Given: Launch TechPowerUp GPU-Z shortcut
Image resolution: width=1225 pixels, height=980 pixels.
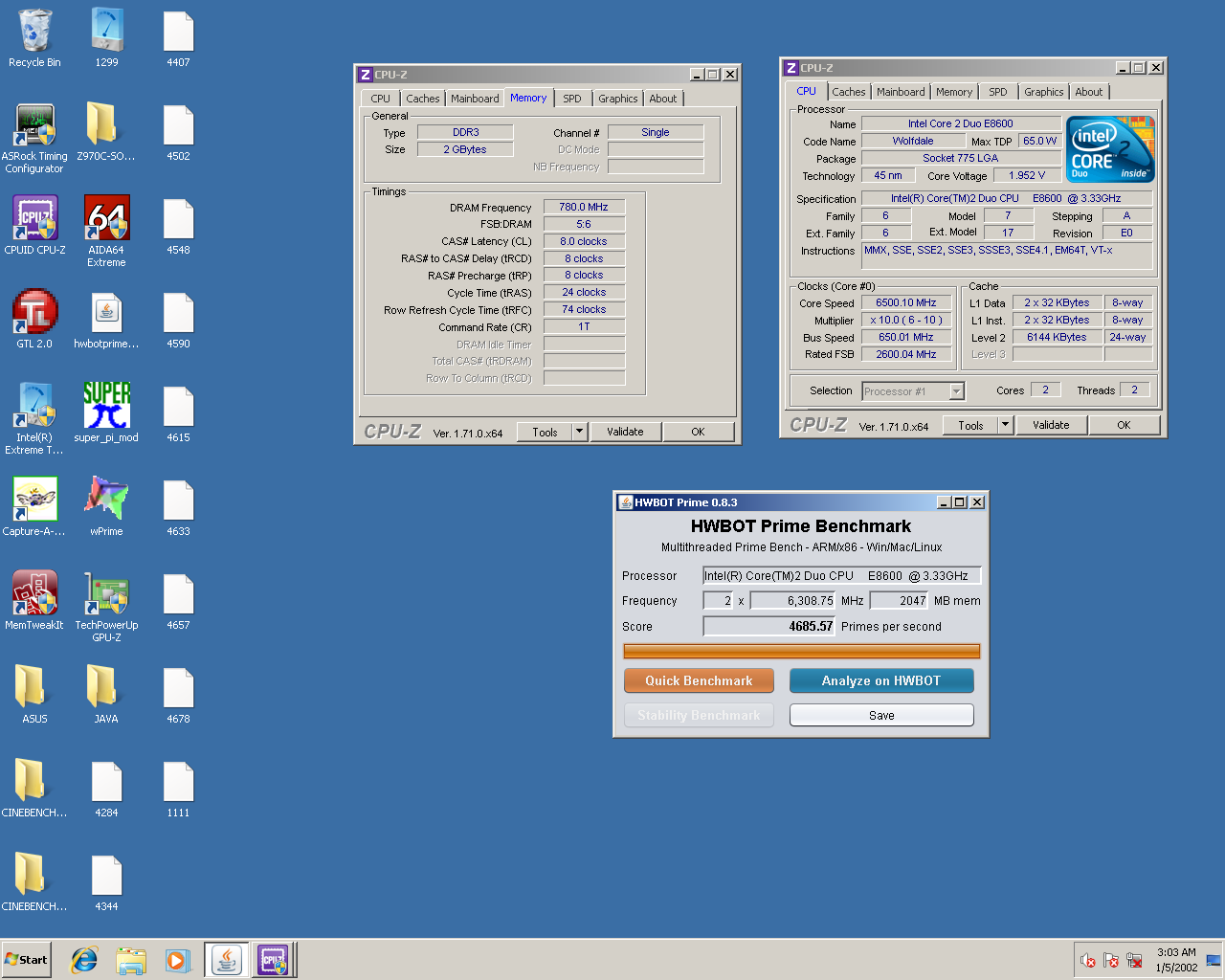Looking at the screenshot, I should (x=106, y=607).
